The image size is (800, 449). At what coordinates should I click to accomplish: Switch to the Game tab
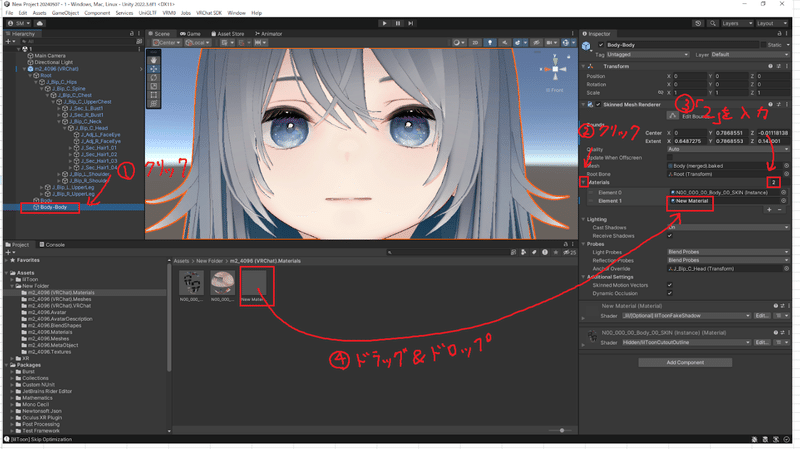pyautogui.click(x=190, y=34)
